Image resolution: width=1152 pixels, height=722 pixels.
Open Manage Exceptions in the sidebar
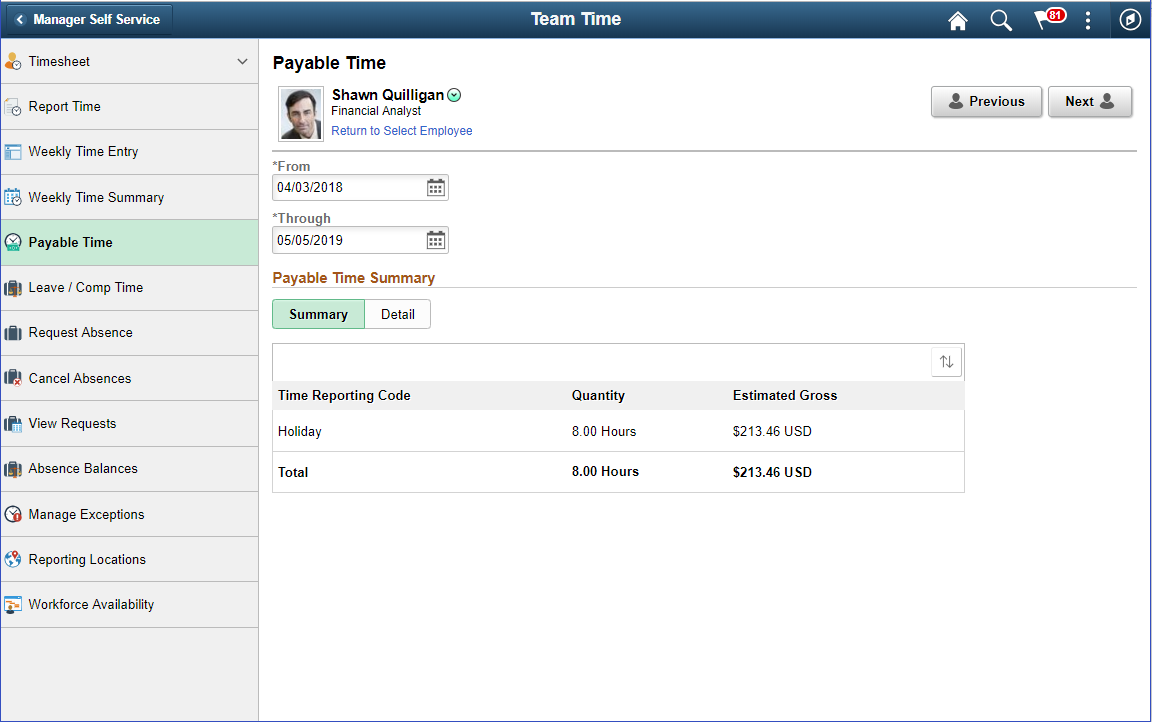coord(129,514)
